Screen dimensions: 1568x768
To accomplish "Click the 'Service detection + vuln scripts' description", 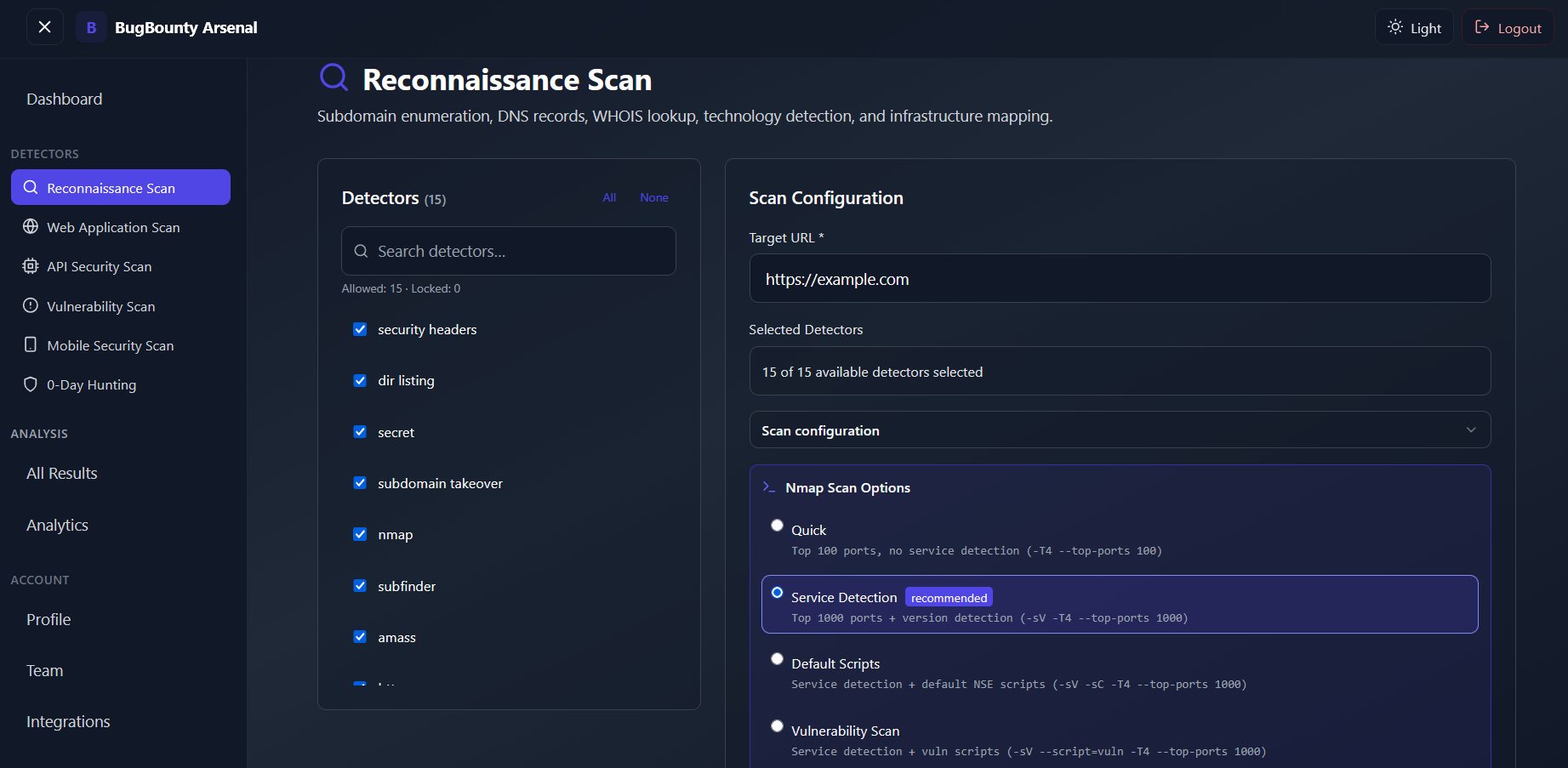I will coord(1029,752).
